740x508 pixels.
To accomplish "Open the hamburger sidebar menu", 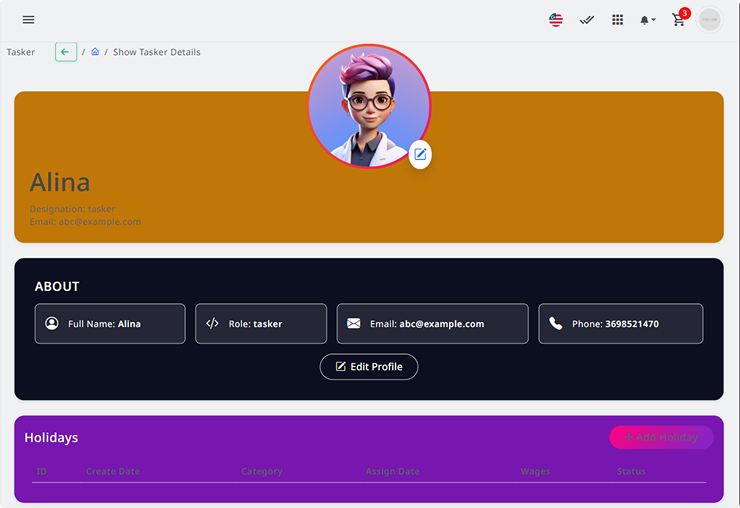I will tap(28, 20).
